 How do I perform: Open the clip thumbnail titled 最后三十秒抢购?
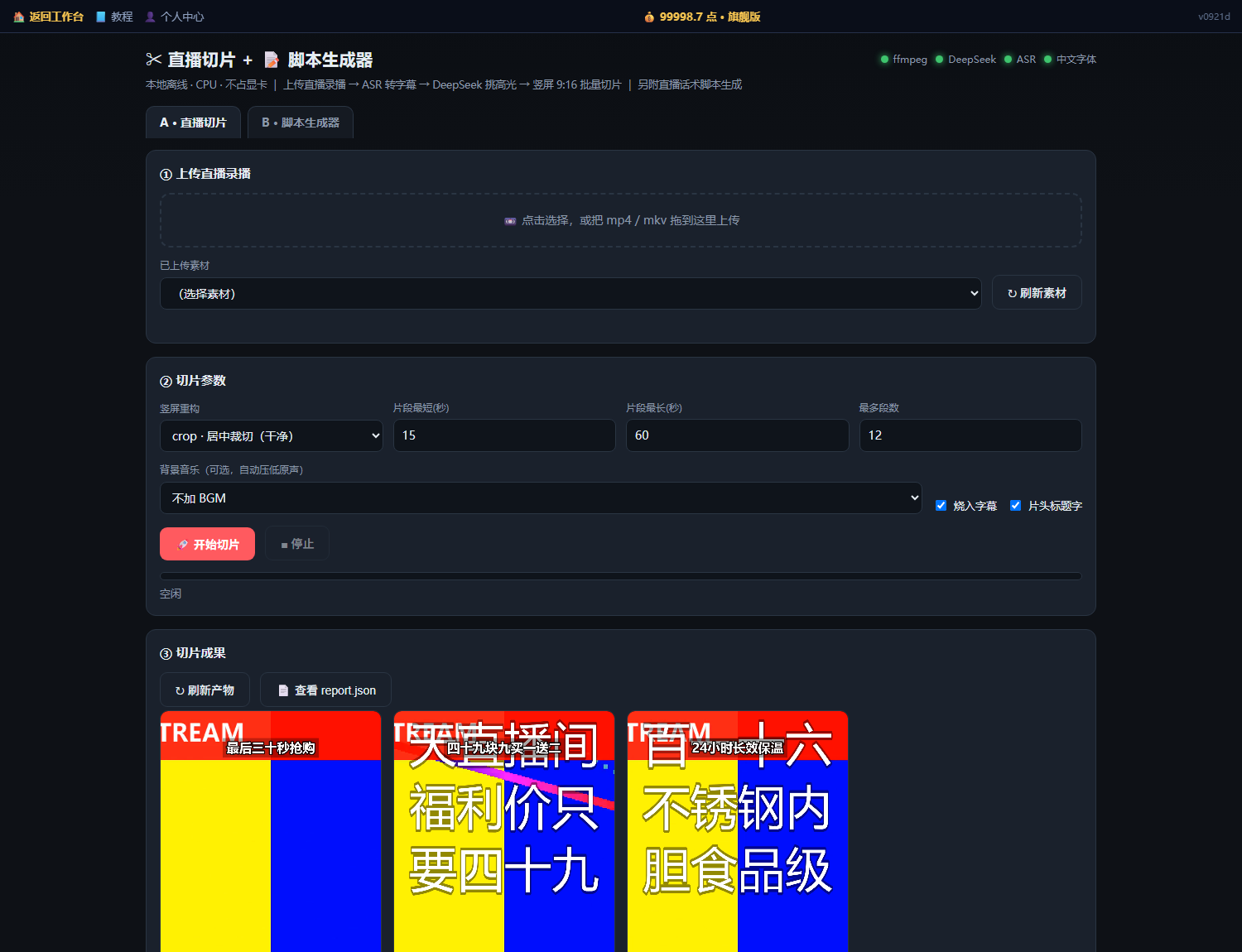pyautogui.click(x=271, y=831)
